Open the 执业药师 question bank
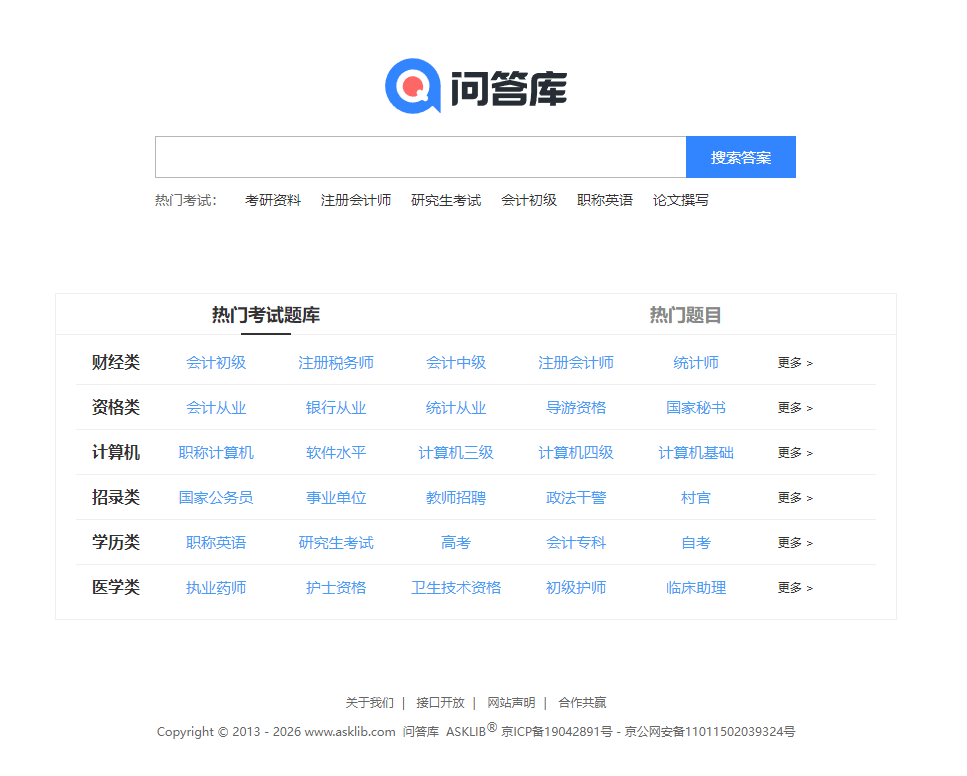This screenshot has width=967, height=776. (x=216, y=588)
